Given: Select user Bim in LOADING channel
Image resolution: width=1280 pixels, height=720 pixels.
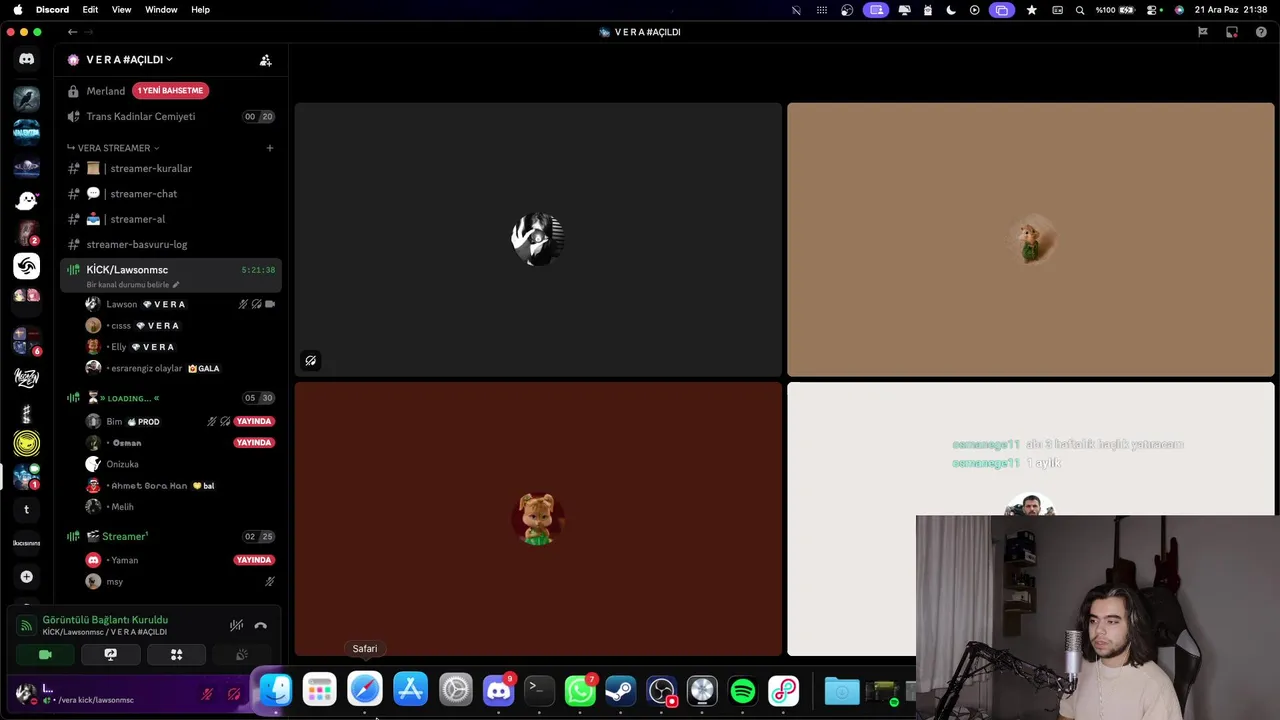Looking at the screenshot, I should 180,421.
